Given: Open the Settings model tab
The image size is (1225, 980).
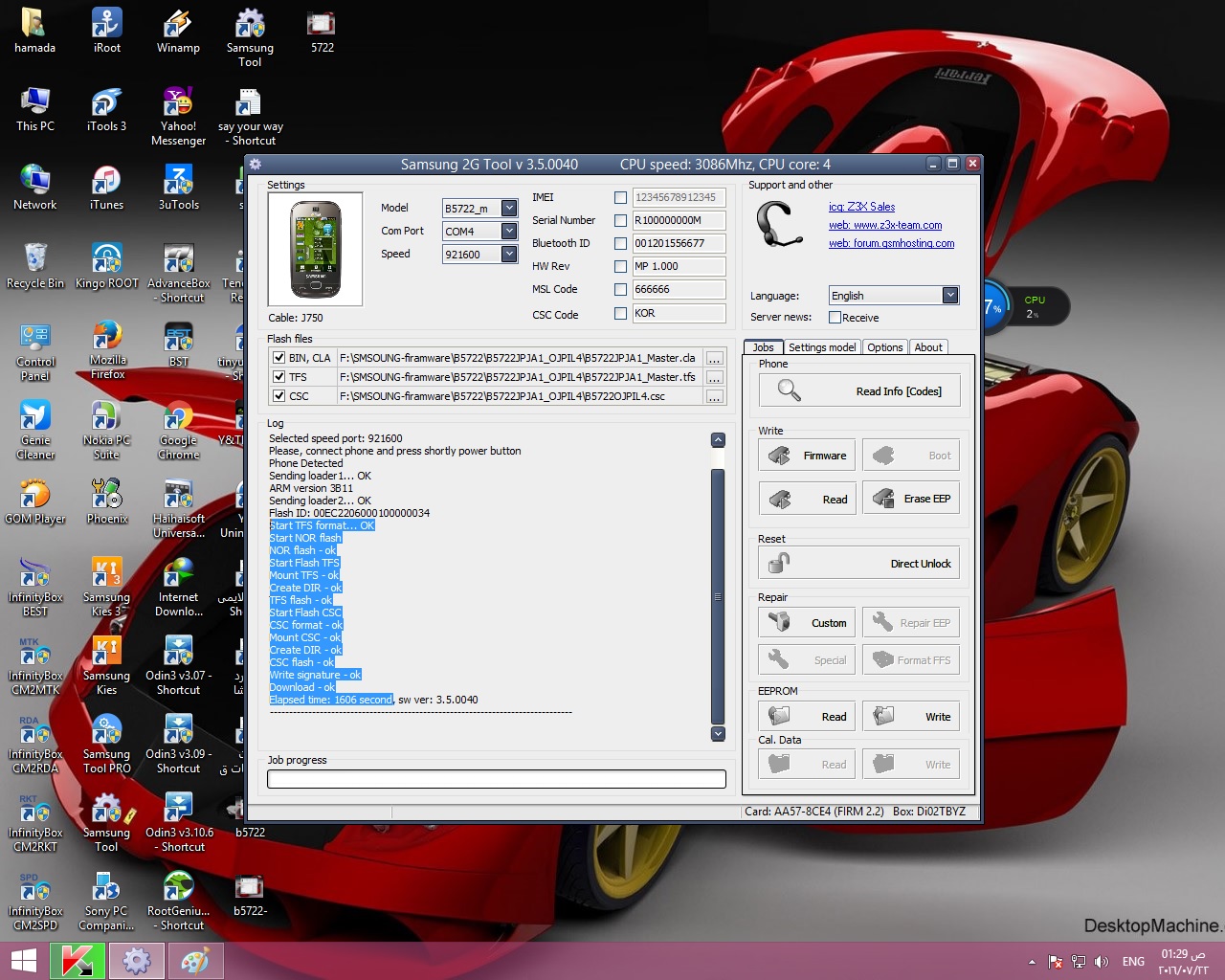Looking at the screenshot, I should pos(822,347).
